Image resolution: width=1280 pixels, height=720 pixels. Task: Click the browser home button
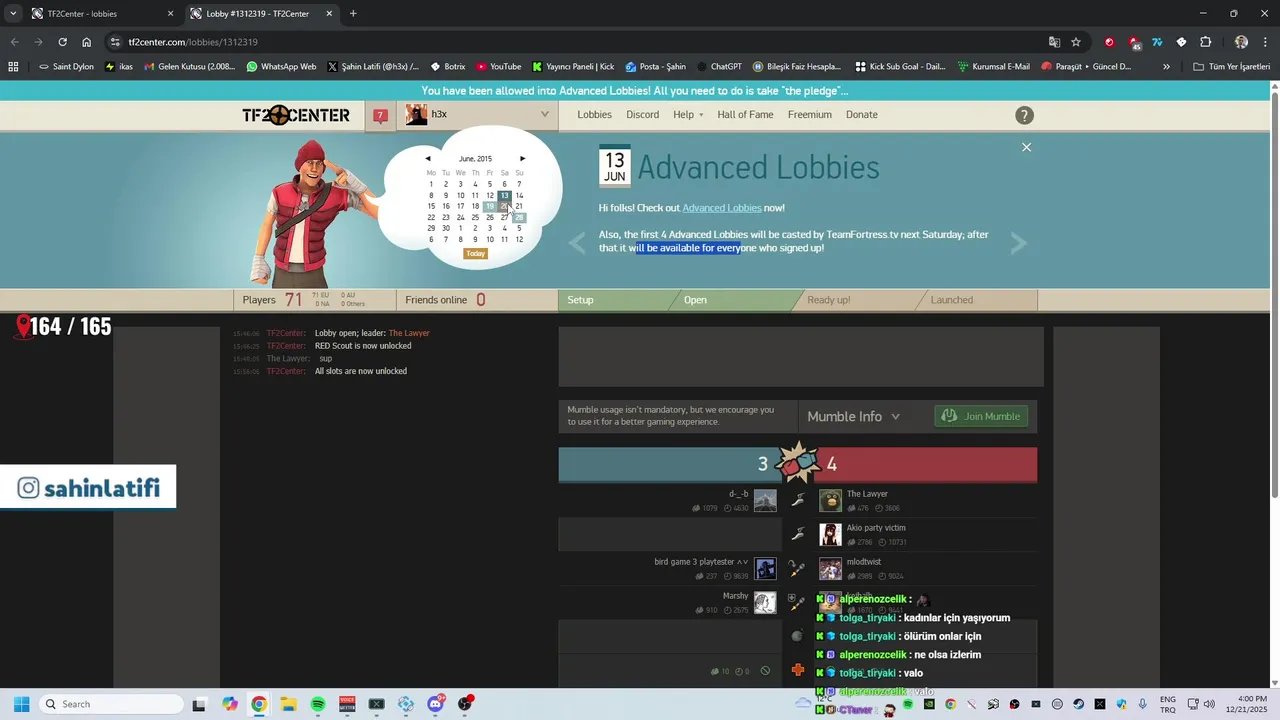86,42
